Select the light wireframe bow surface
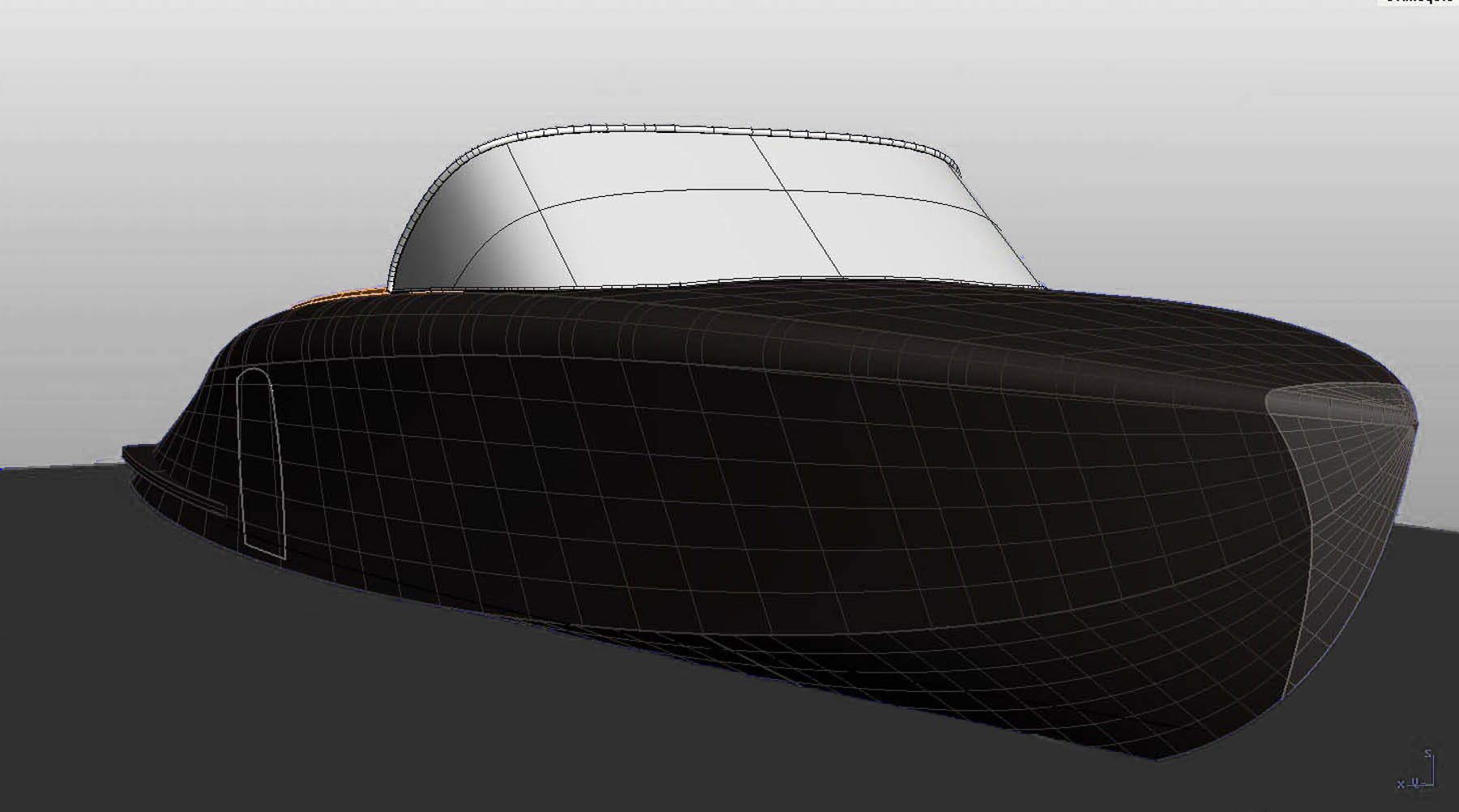Viewport: 1459px width, 812px height. [1346, 502]
